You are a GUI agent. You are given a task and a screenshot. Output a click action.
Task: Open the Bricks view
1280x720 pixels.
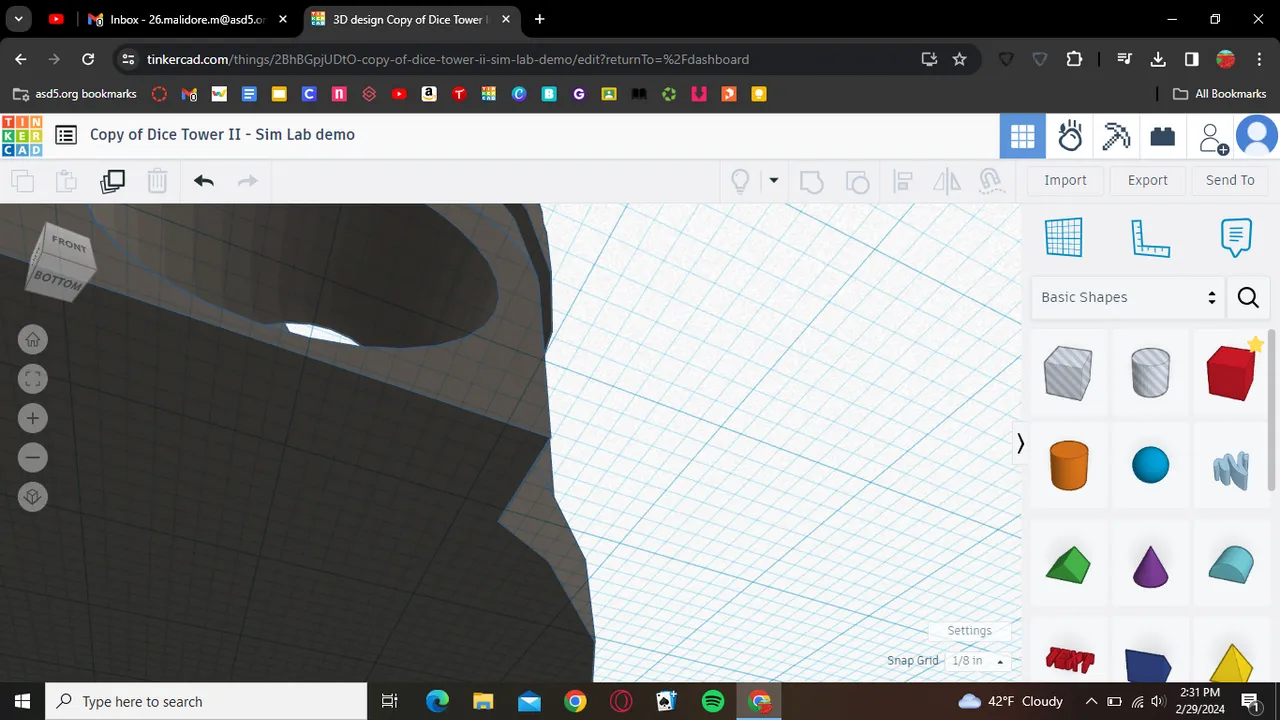click(x=1162, y=136)
